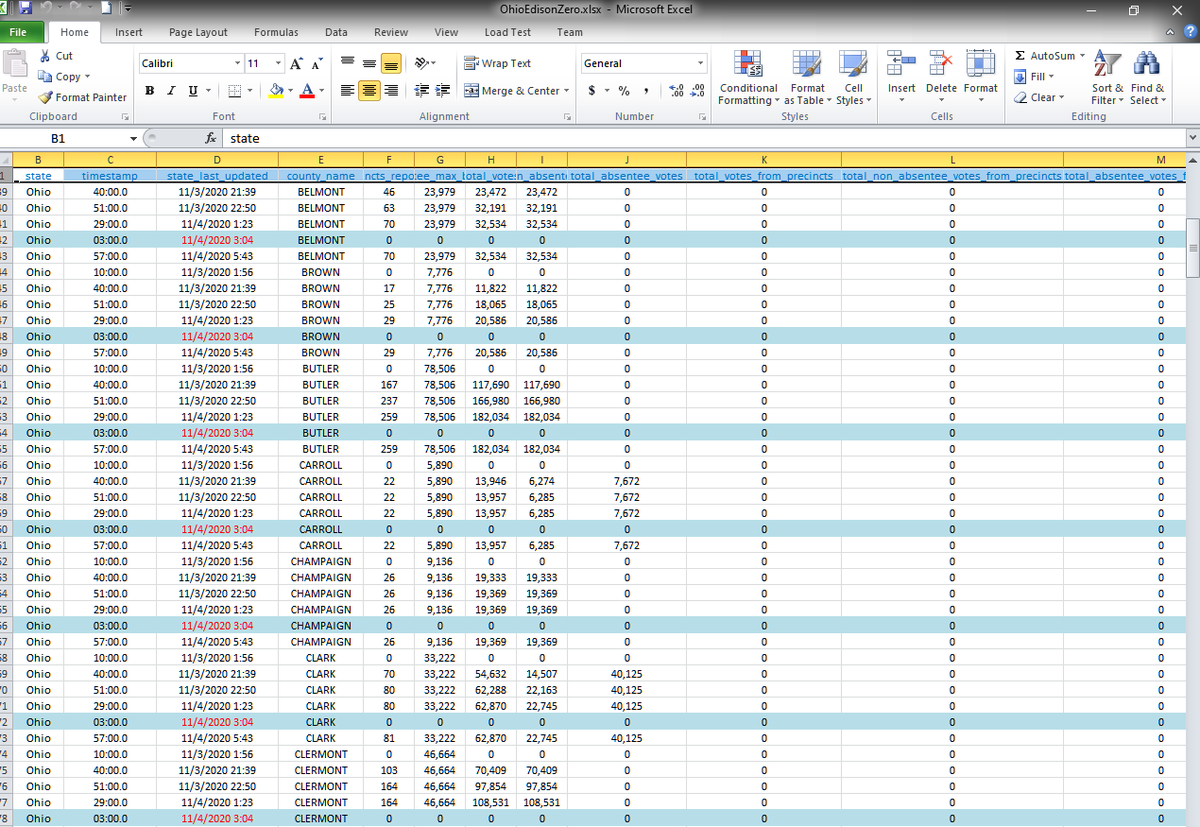Open the General number format dropdown
The width and height of the screenshot is (1200, 827).
(701, 63)
